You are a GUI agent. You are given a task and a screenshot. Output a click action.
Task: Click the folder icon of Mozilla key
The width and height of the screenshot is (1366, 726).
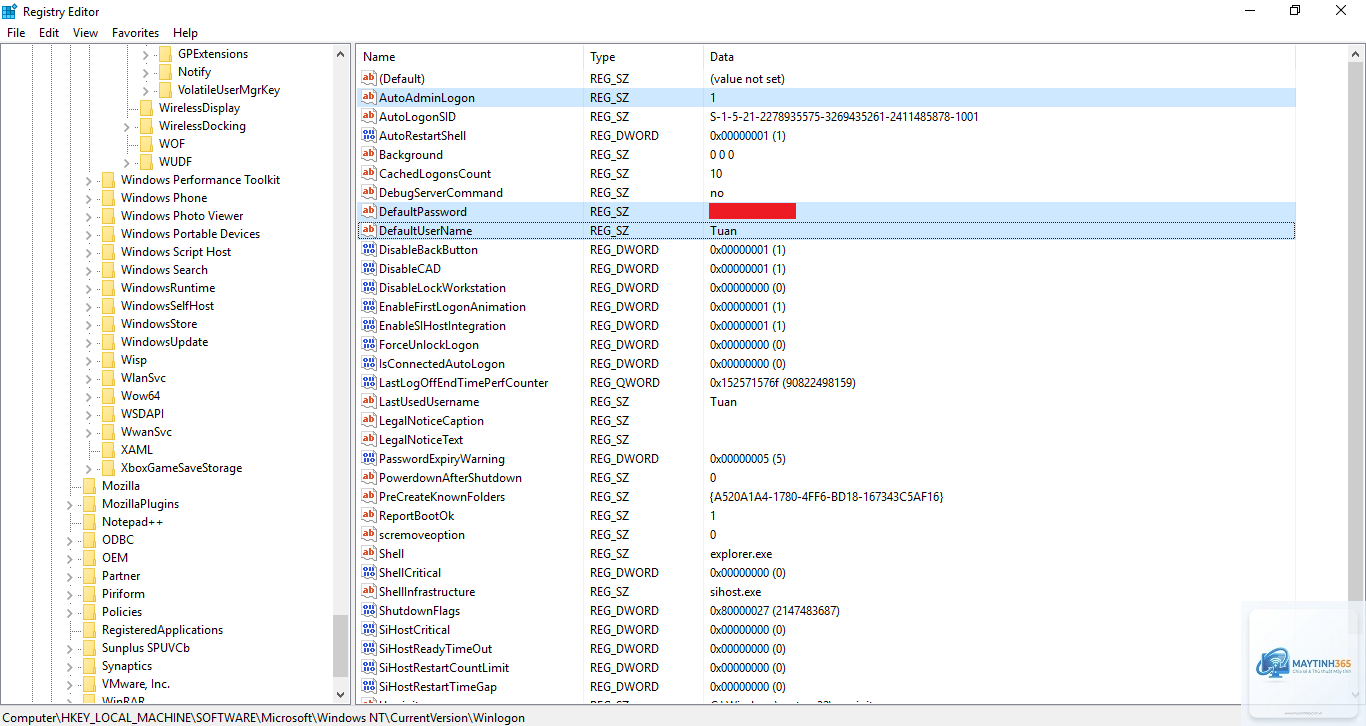(x=89, y=486)
